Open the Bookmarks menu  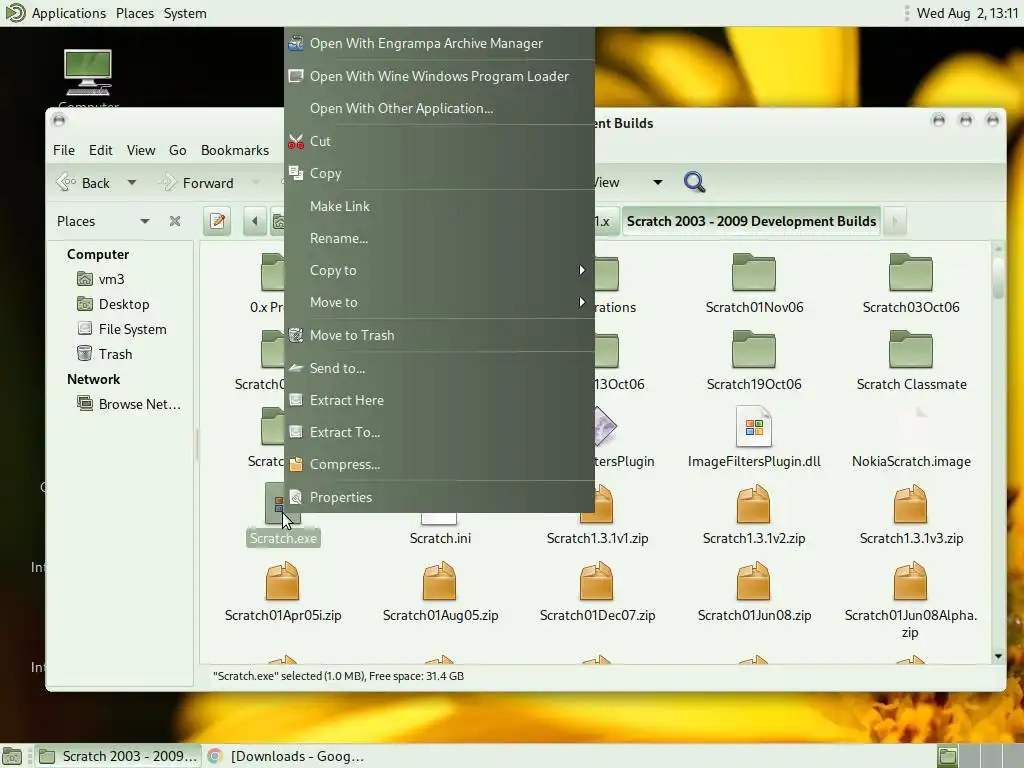pos(235,150)
